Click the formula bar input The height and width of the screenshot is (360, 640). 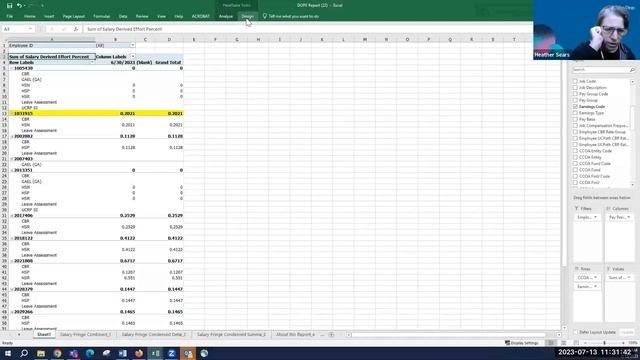point(308,29)
